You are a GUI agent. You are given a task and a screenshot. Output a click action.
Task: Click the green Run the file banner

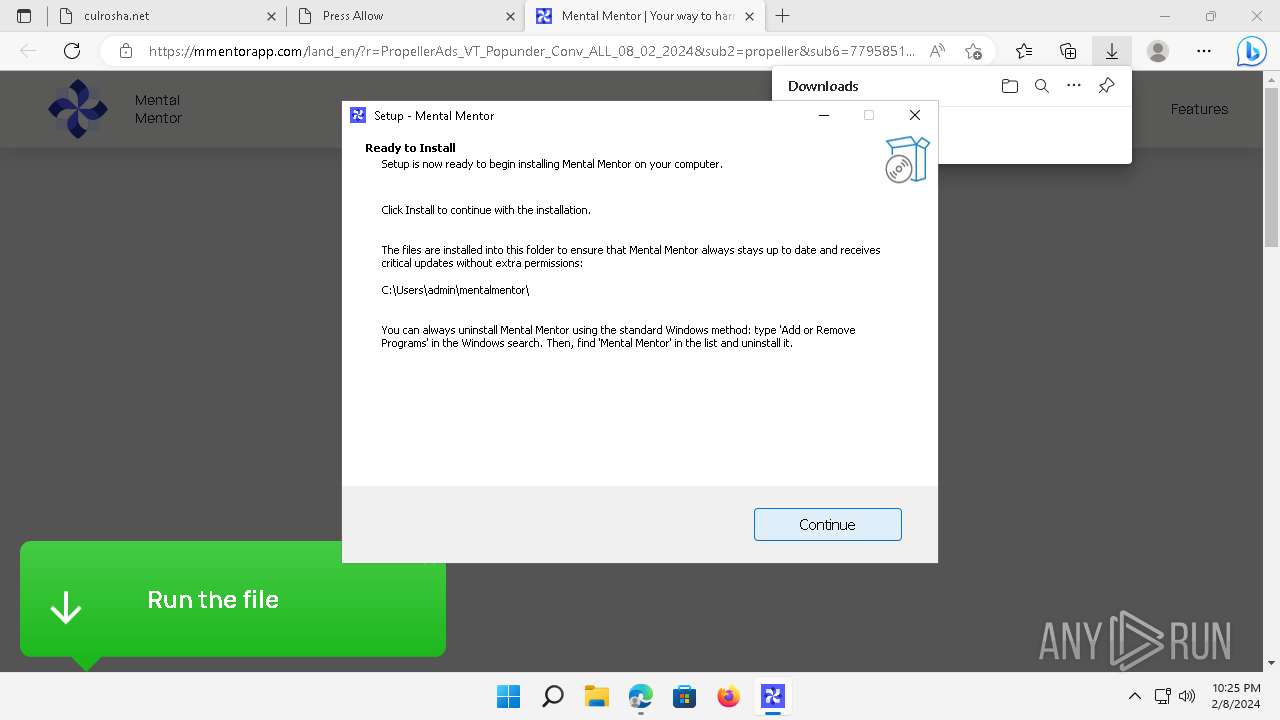click(x=233, y=600)
